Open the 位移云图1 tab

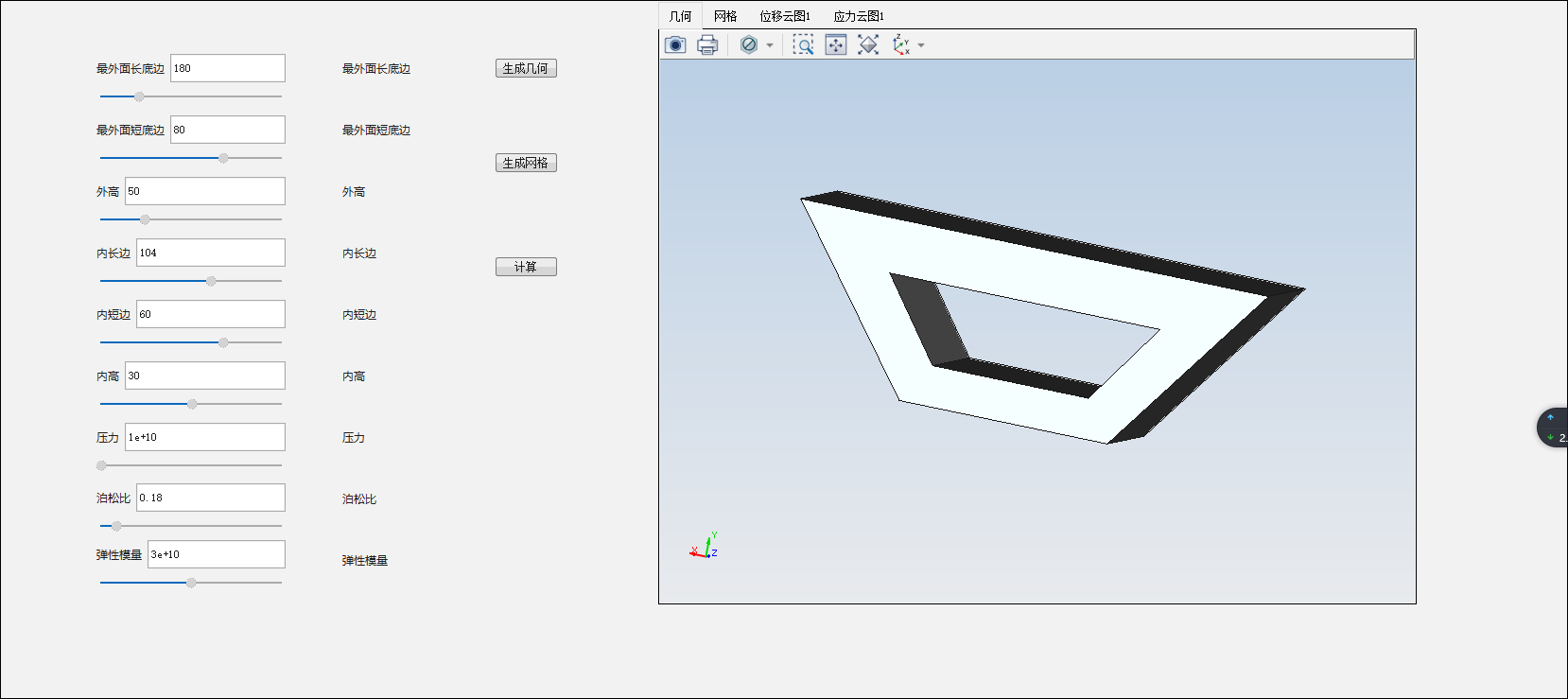pos(785,16)
